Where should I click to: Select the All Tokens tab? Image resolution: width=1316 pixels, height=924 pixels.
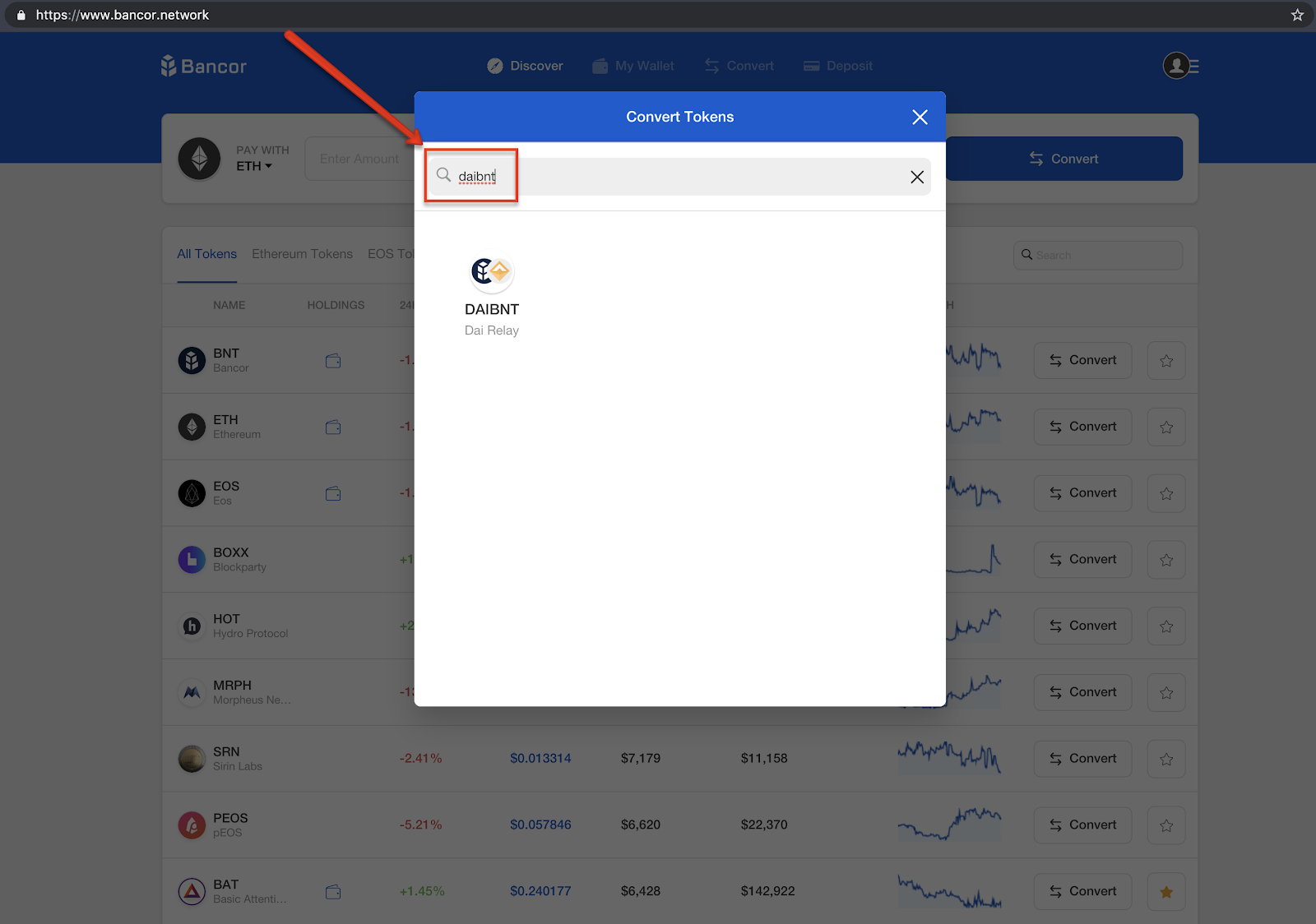pos(207,254)
